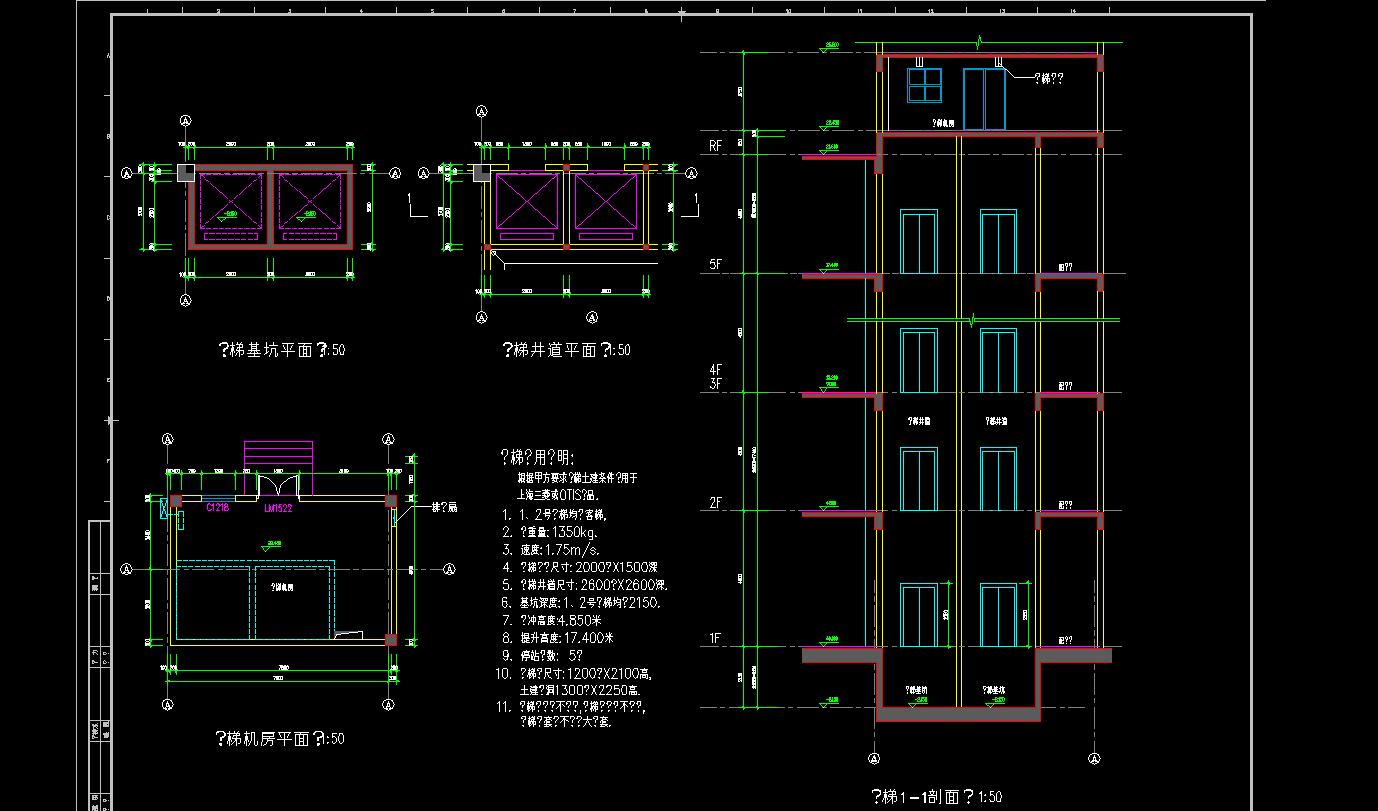Select the 1F floor label
This screenshot has width=1378, height=811.
coord(715,638)
